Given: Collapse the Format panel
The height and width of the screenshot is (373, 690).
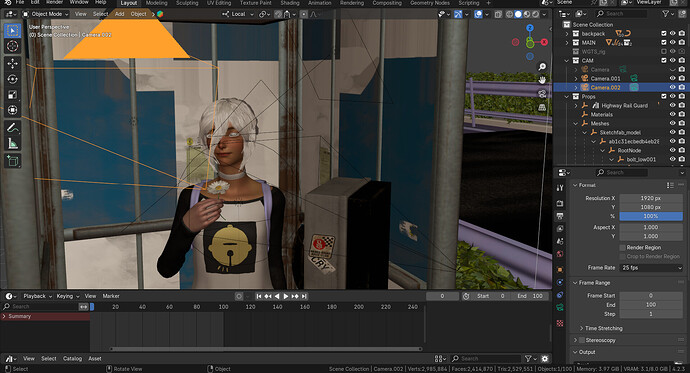Looking at the screenshot, I should point(575,185).
